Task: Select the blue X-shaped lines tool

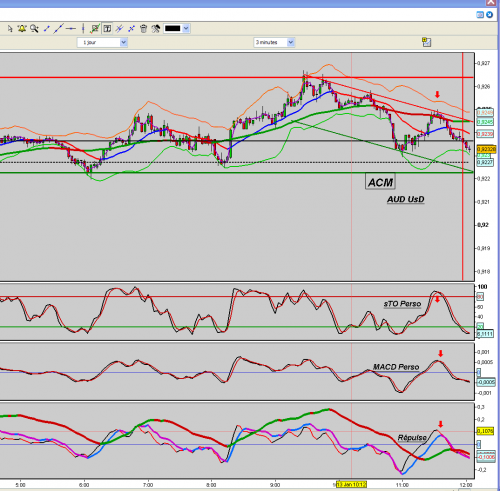Action: (x=131, y=29)
